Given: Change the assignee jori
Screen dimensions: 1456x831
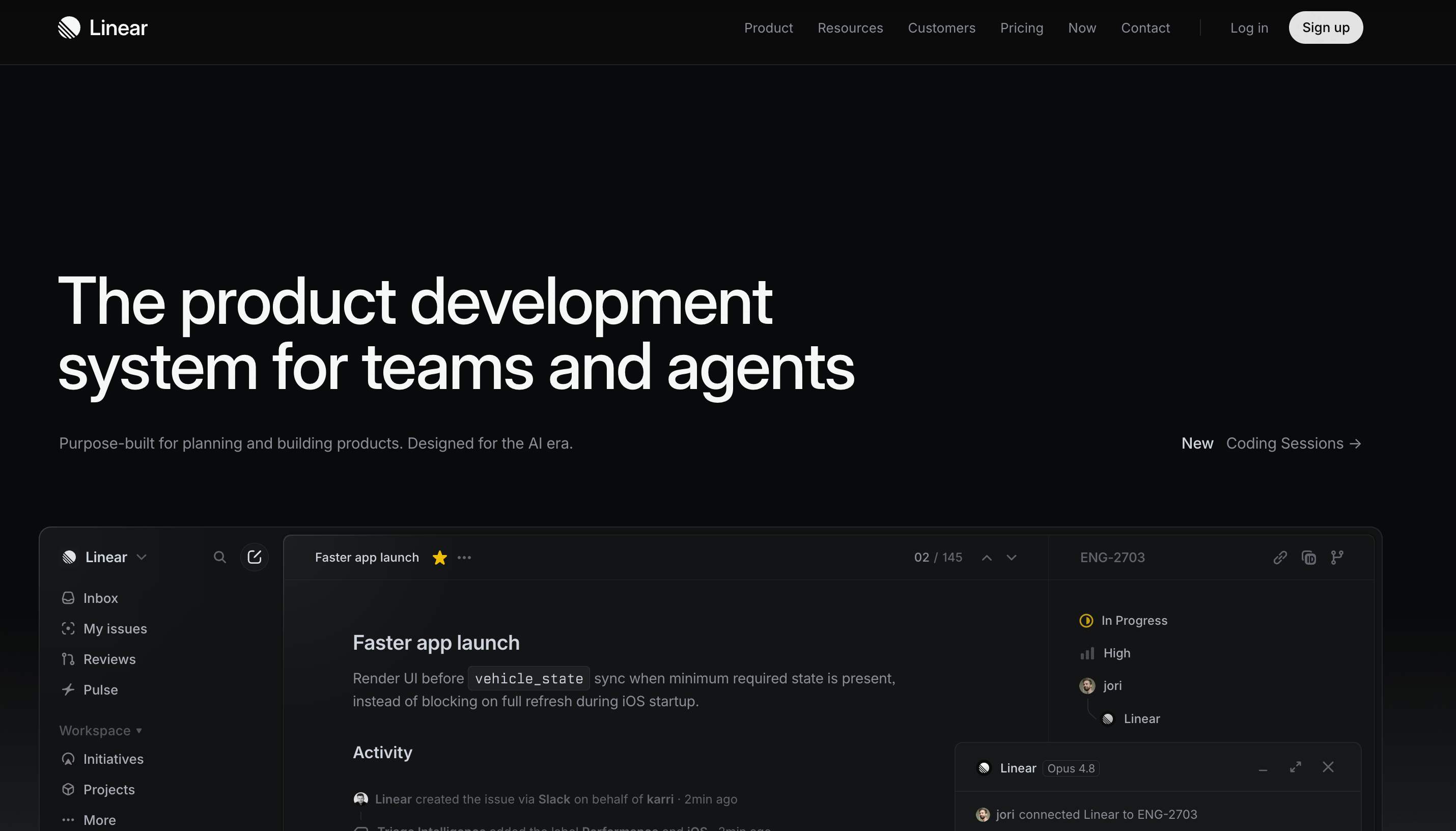Looking at the screenshot, I should coord(1101,685).
